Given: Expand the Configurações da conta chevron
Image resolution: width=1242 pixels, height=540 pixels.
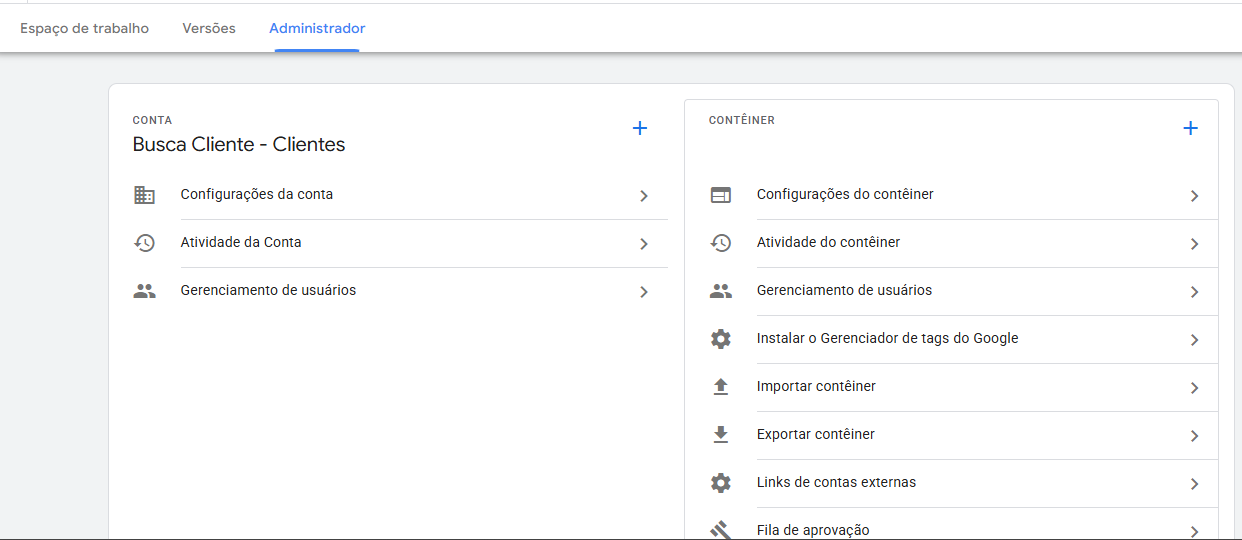Looking at the screenshot, I should point(644,196).
